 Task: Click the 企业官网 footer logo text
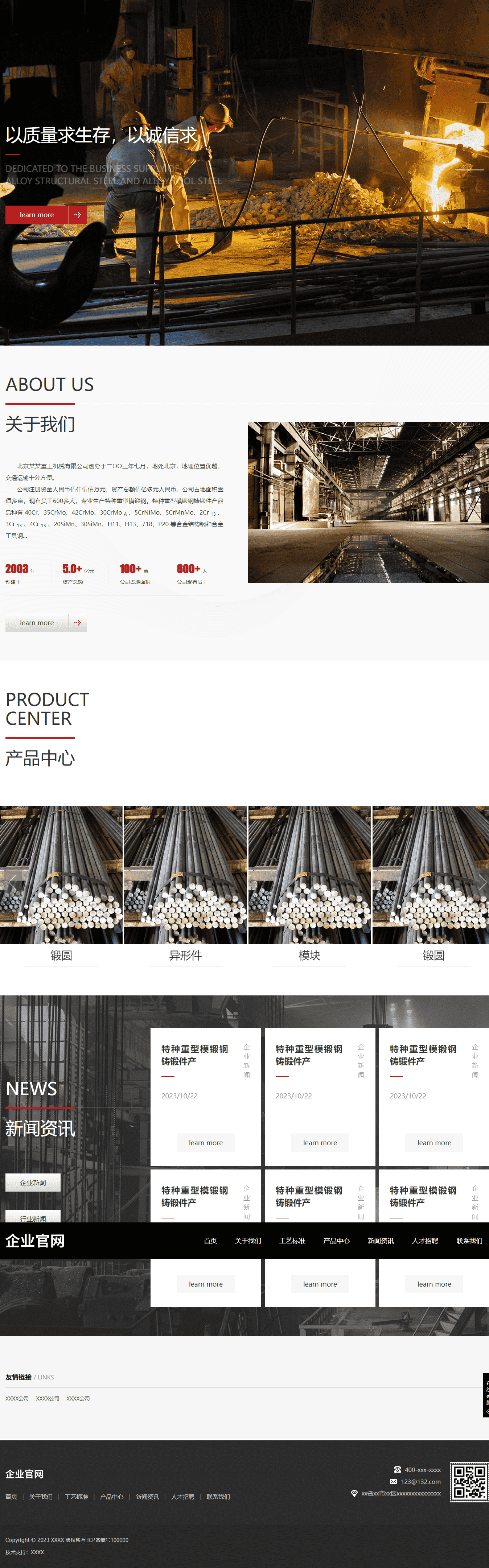[x=24, y=1474]
